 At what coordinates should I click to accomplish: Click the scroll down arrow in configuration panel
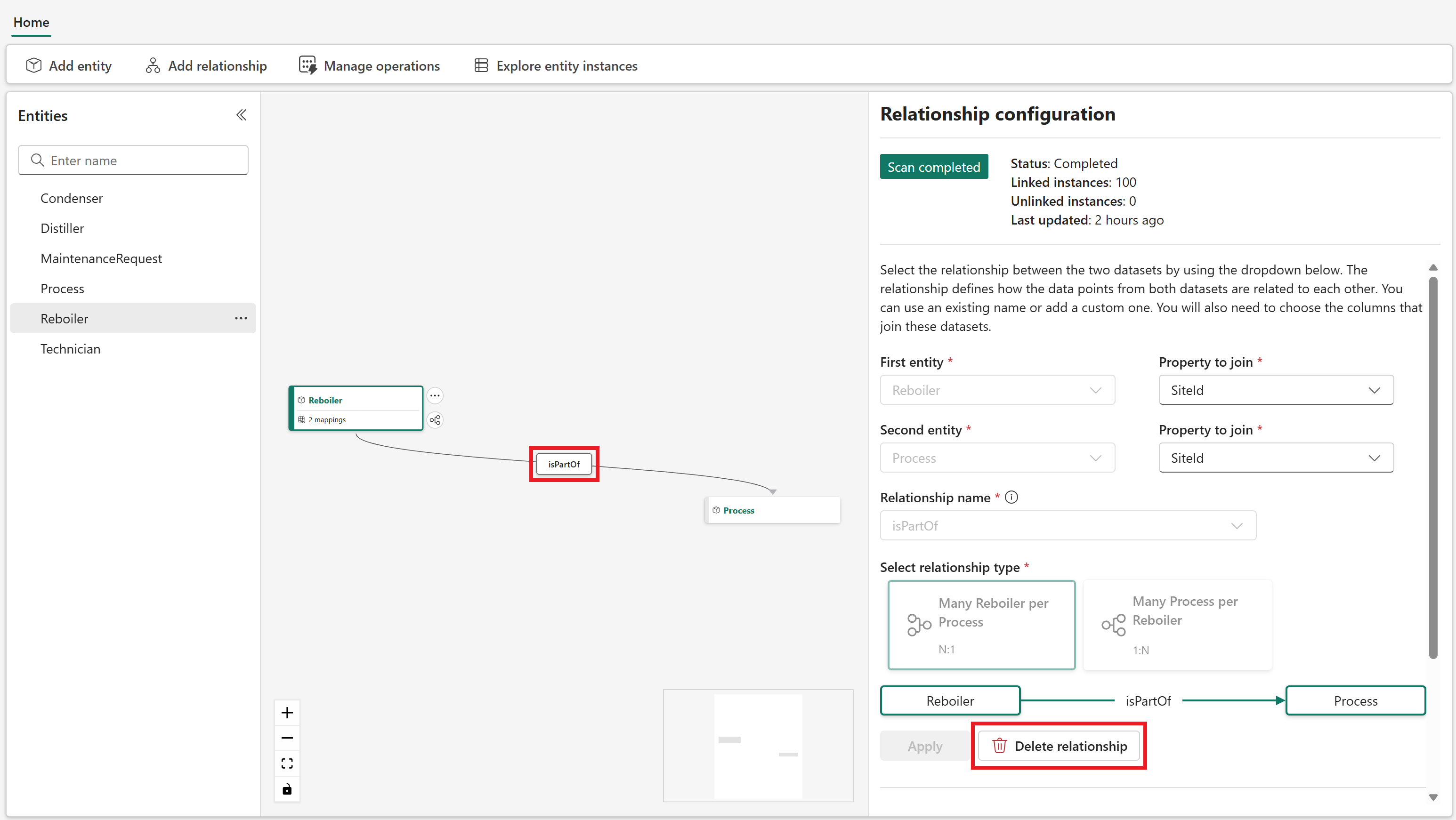(1433, 797)
